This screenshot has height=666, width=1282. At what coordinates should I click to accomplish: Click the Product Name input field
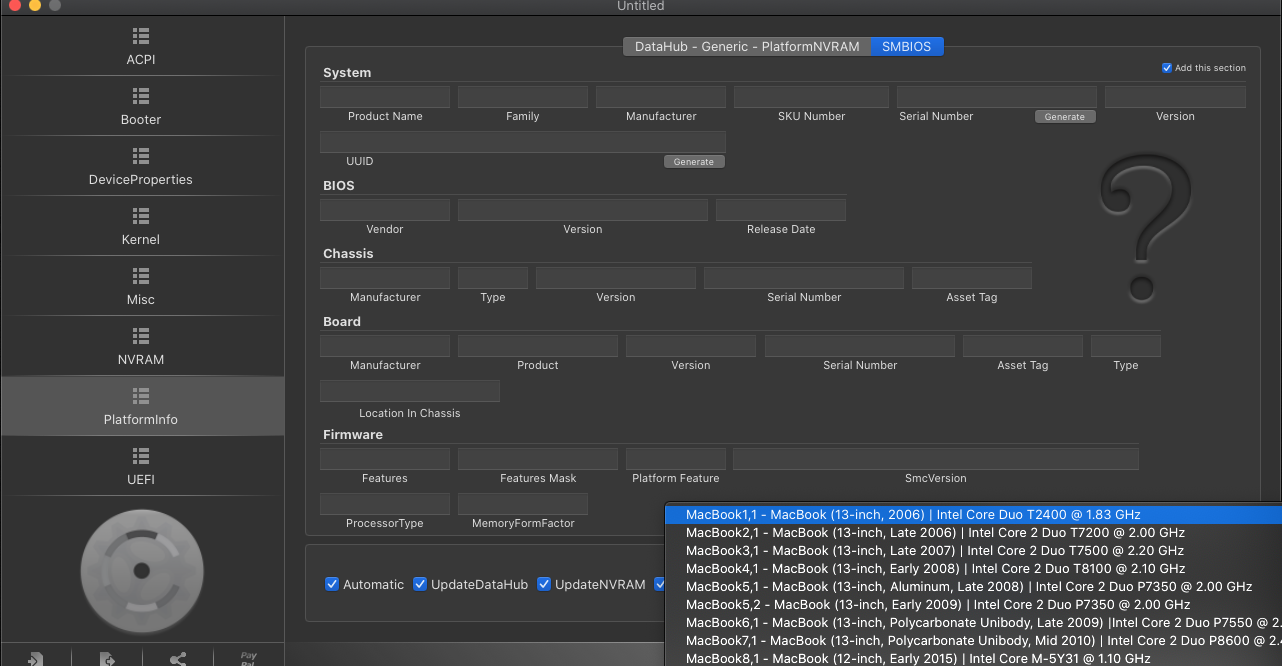[x=385, y=97]
